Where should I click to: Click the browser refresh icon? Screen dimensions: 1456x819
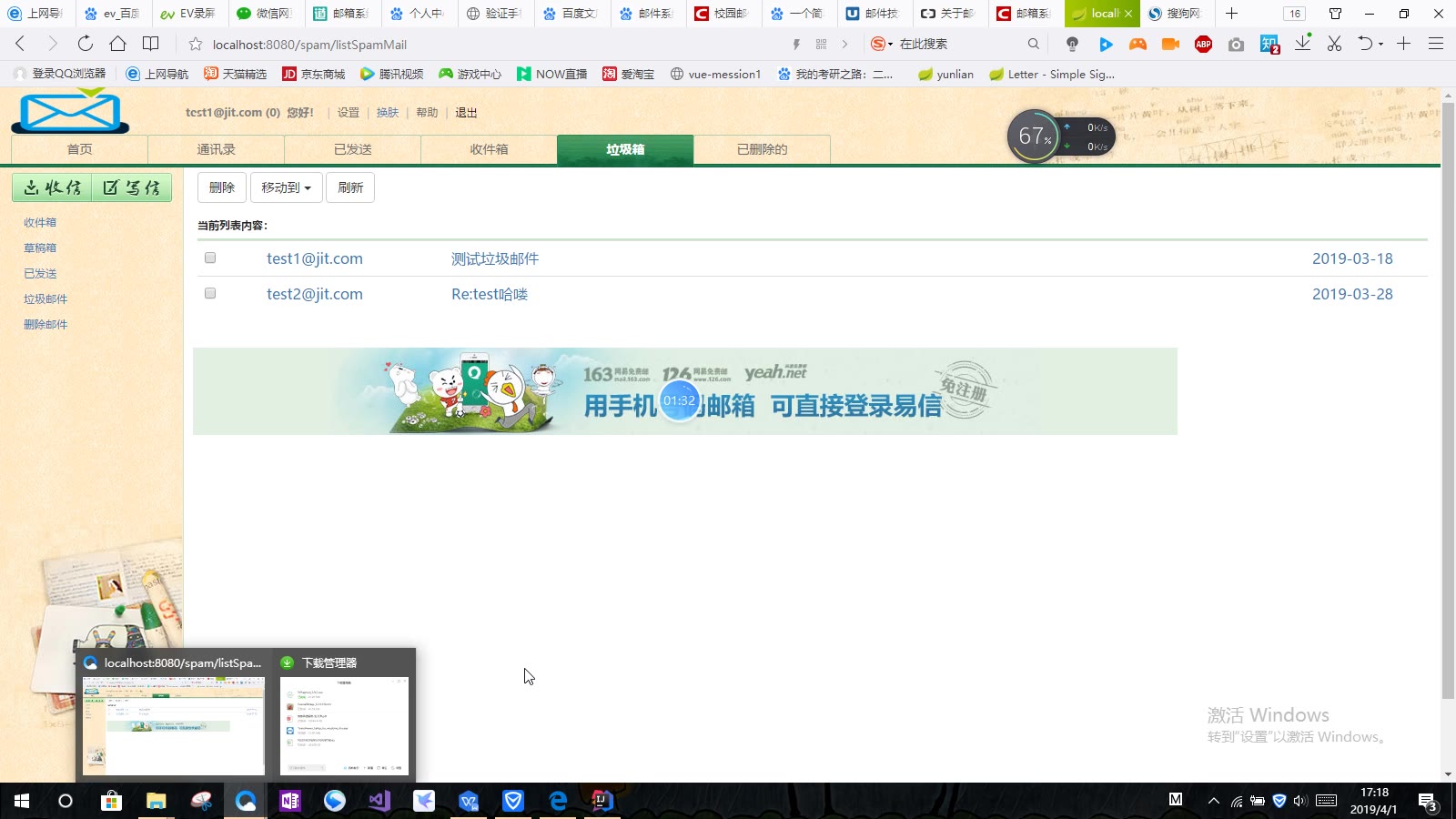point(85,44)
